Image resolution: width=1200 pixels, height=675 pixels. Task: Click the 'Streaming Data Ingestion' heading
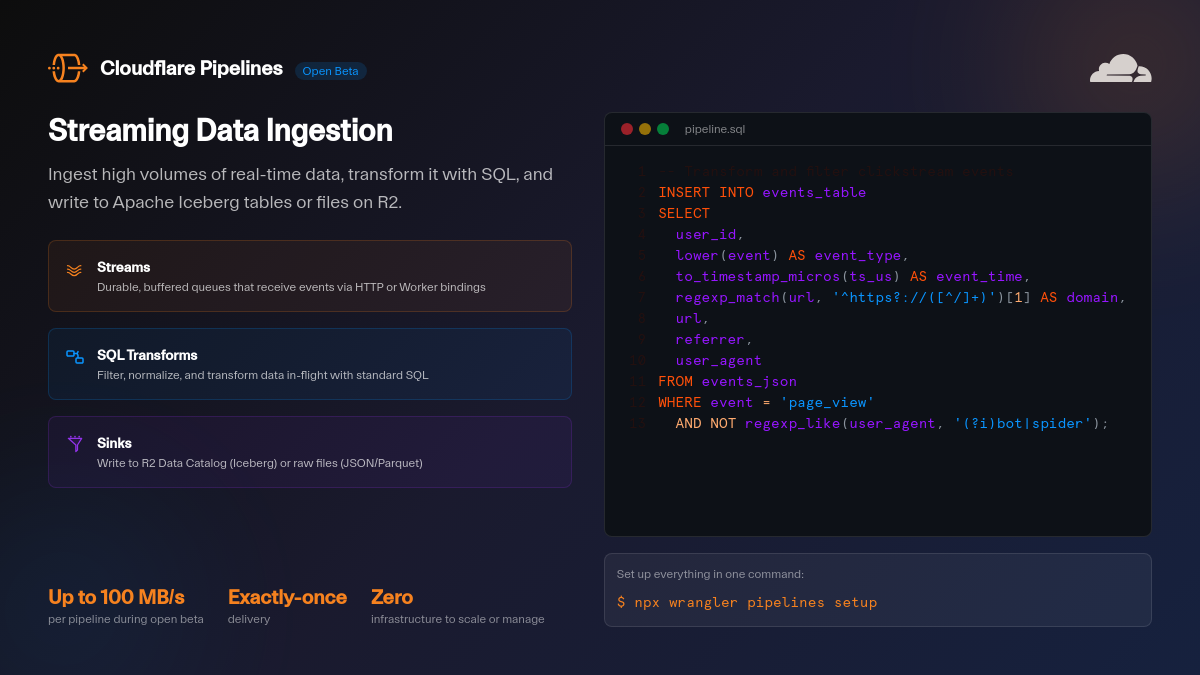[220, 130]
